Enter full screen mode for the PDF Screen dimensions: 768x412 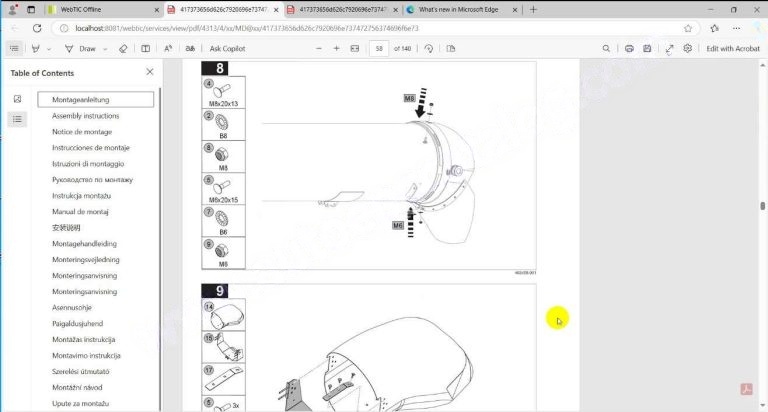click(x=668, y=48)
